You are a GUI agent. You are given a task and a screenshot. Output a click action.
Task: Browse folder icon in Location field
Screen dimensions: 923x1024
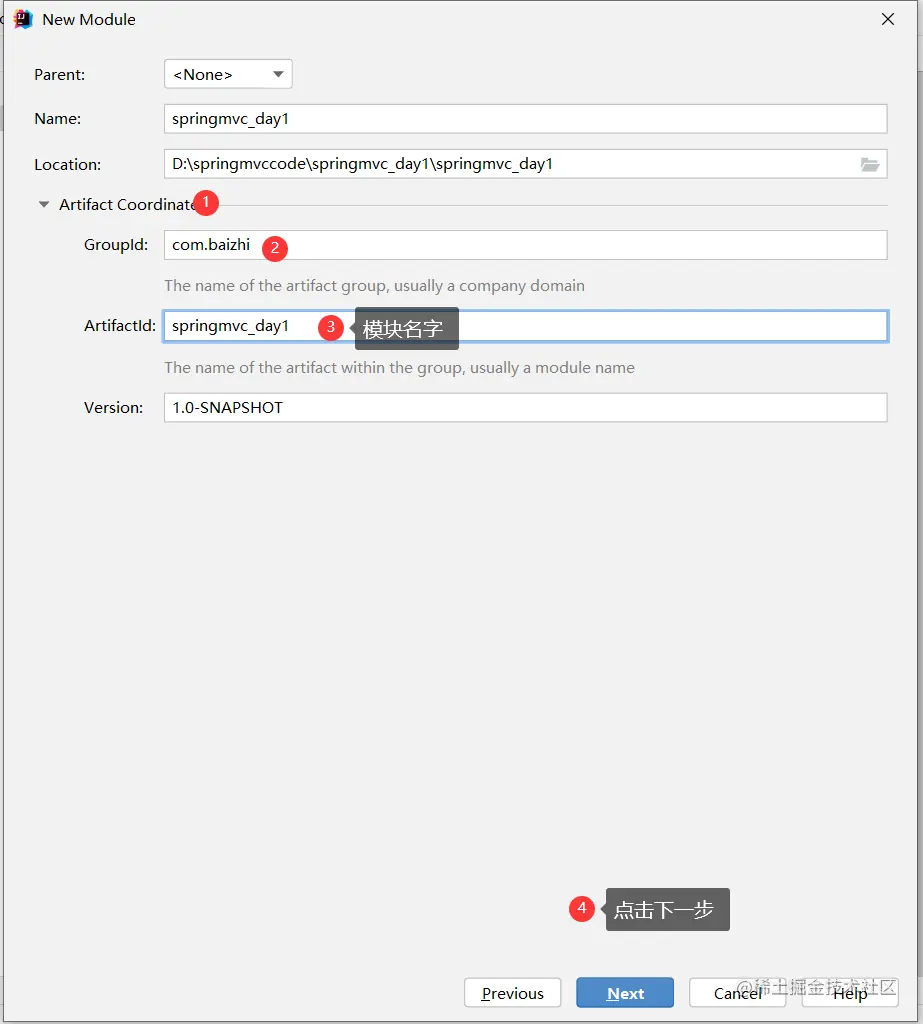point(869,165)
